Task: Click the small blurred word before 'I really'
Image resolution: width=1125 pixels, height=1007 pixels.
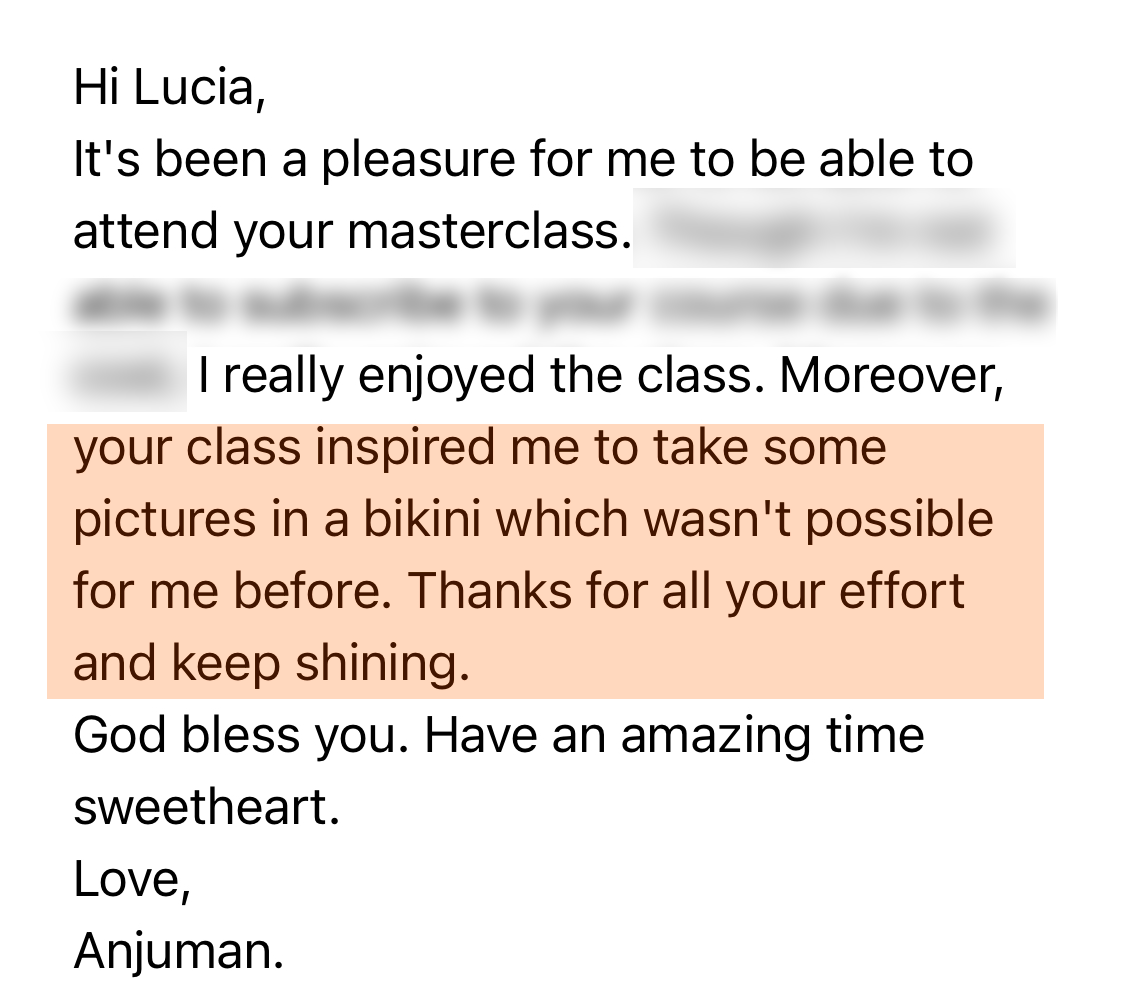Action: tap(123, 372)
